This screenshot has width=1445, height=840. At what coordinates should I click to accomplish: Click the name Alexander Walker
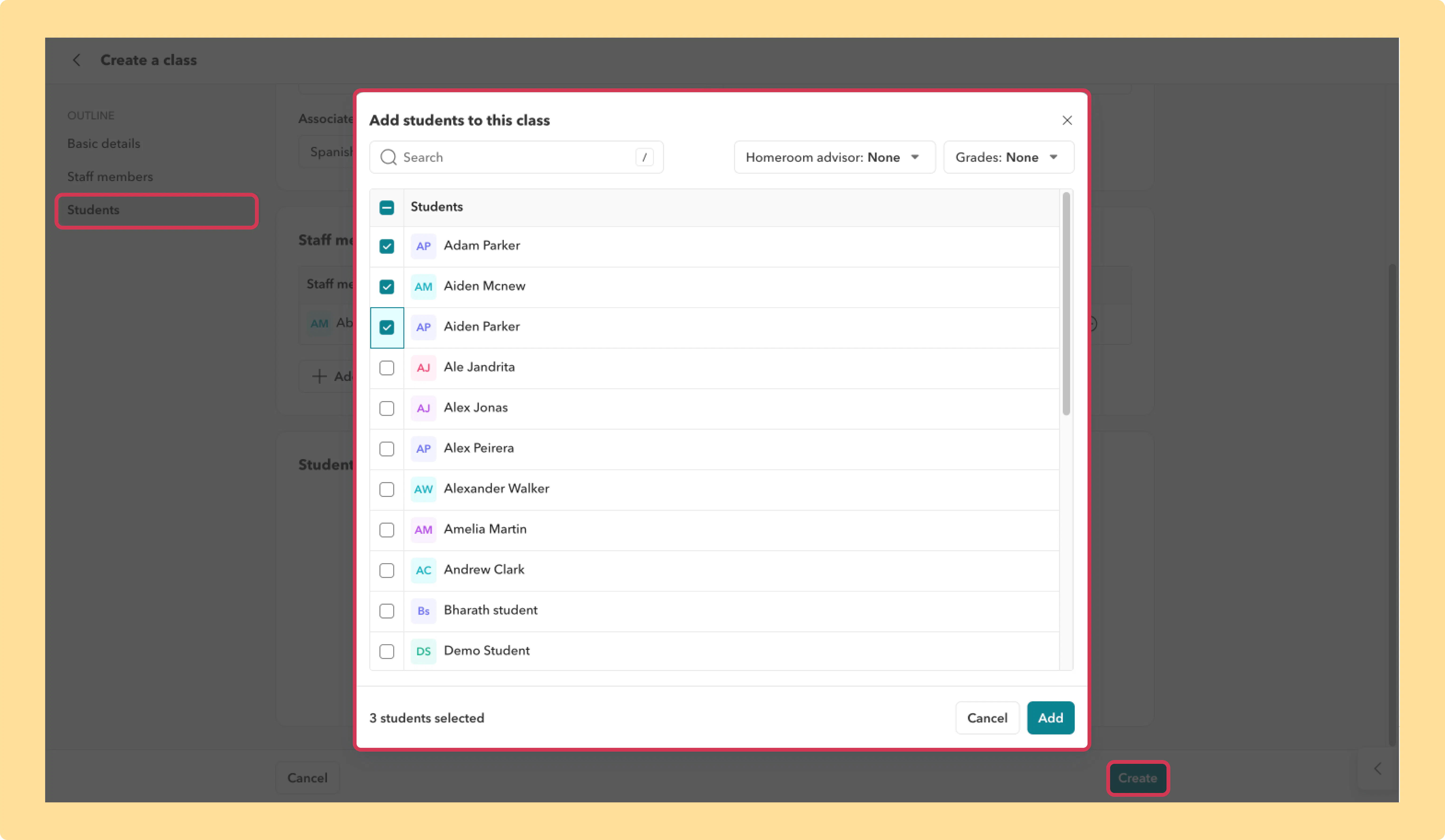coord(496,488)
